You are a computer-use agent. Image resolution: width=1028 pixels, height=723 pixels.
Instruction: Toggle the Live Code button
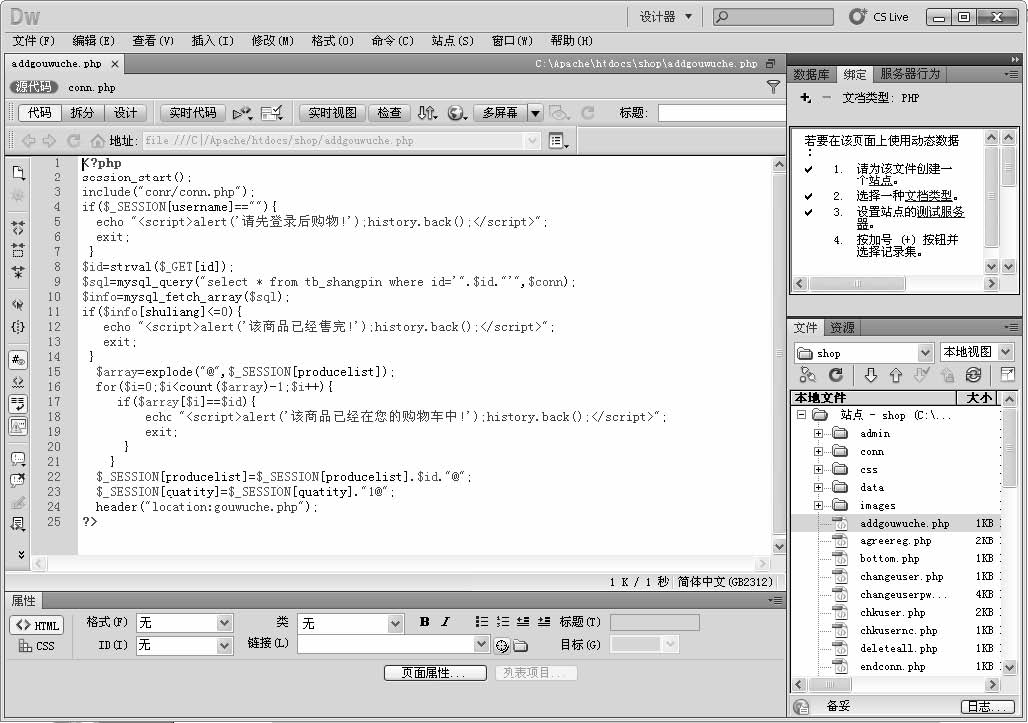coord(193,113)
